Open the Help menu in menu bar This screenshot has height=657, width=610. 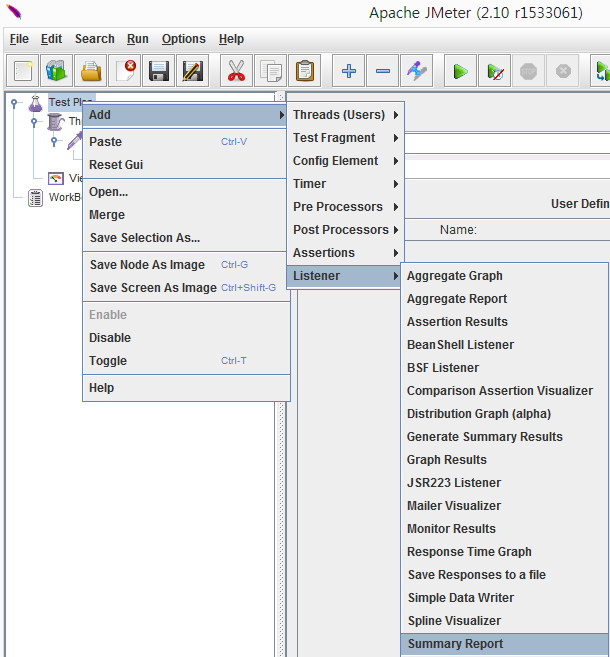click(231, 39)
